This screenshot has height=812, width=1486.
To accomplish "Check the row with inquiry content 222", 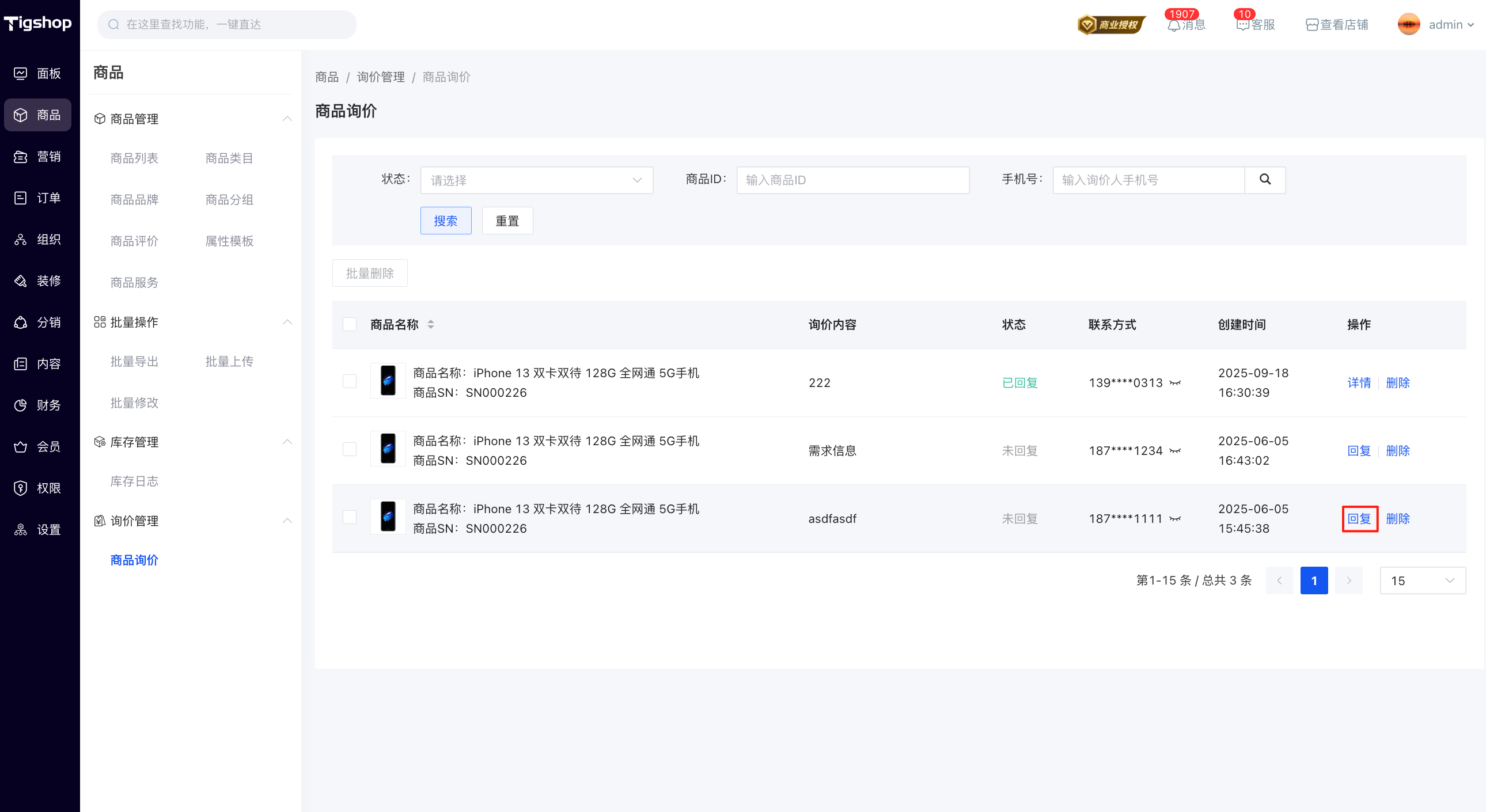I will tap(350, 382).
